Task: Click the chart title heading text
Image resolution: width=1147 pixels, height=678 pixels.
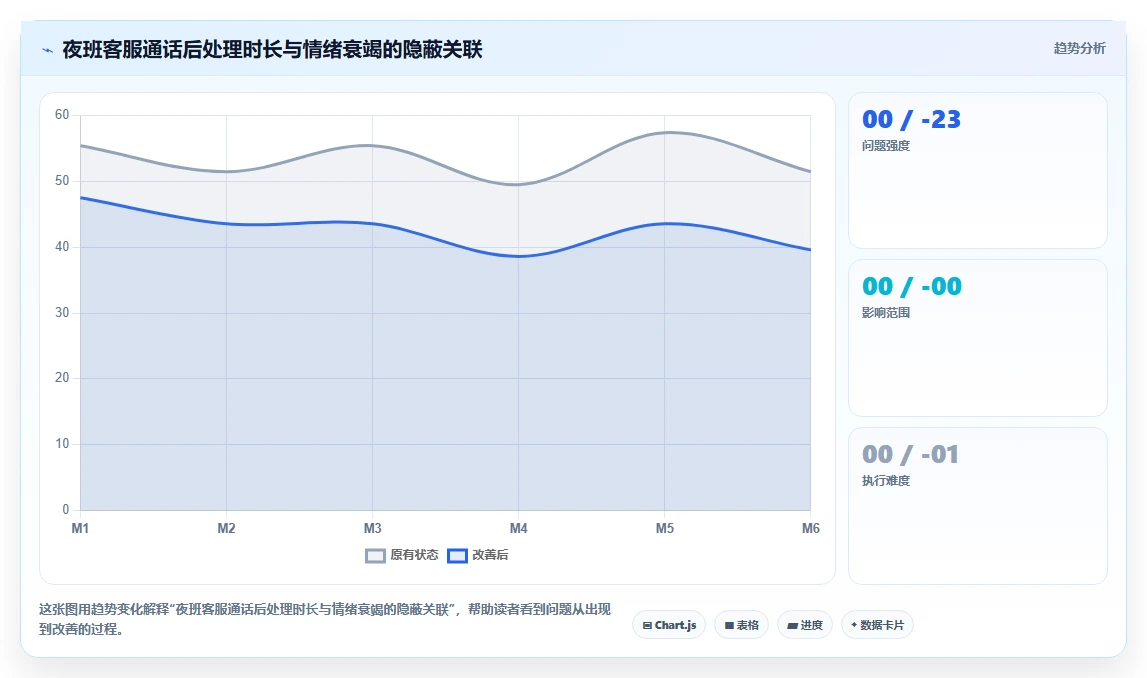Action: click(x=272, y=50)
